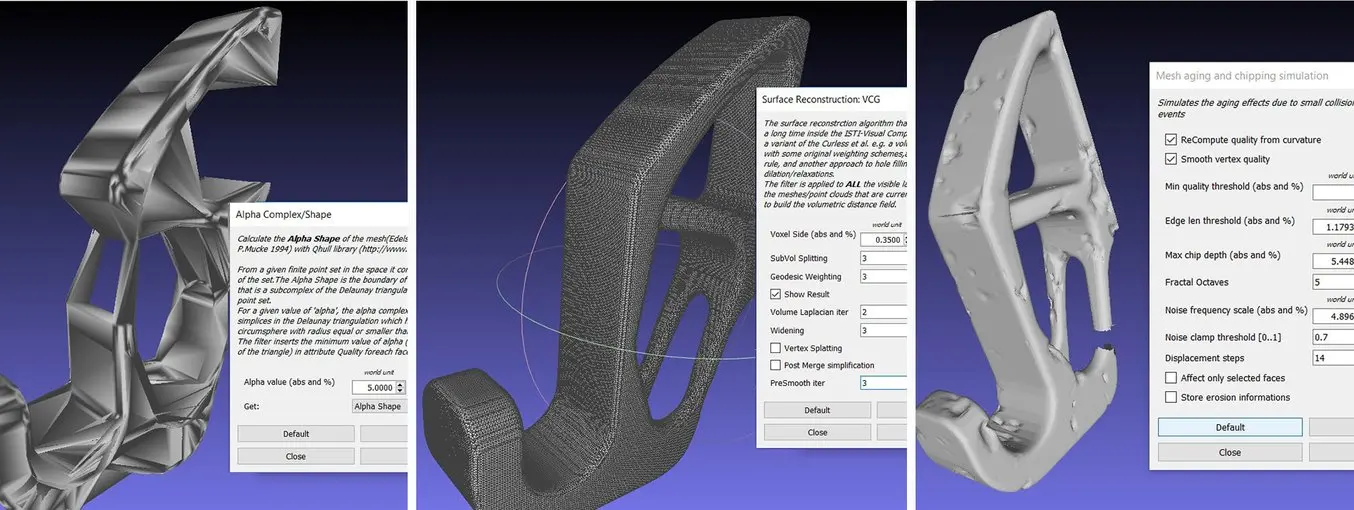
Task: Check Store erosion informations option
Action: (x=1171, y=397)
